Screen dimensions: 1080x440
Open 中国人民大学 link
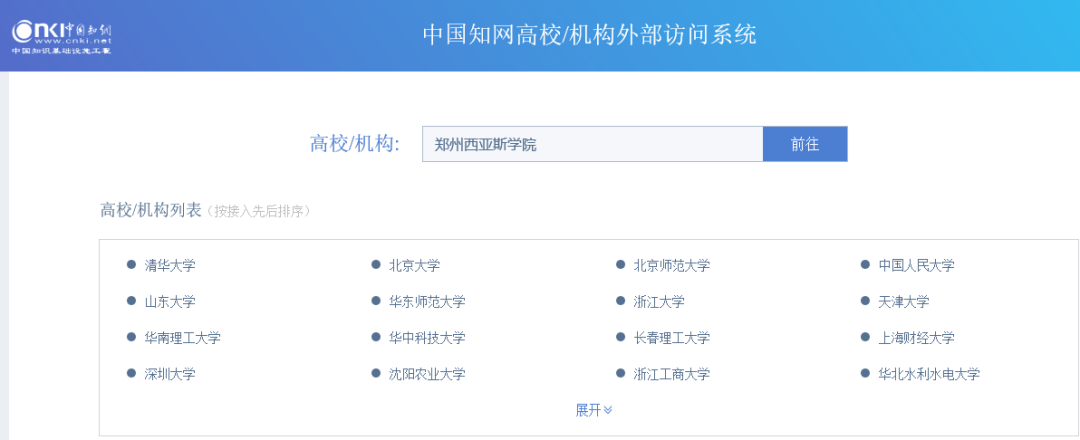[x=917, y=265]
